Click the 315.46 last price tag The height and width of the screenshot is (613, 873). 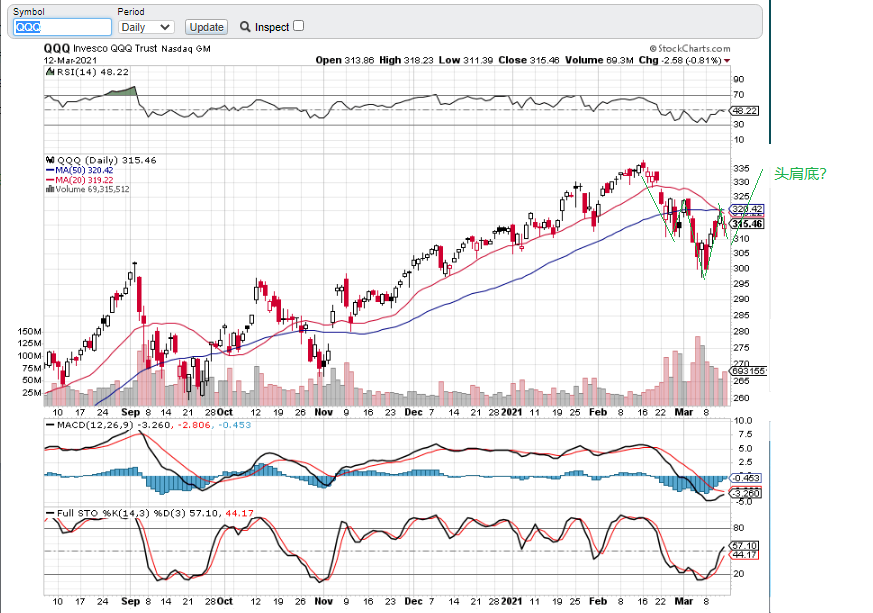[x=747, y=224]
